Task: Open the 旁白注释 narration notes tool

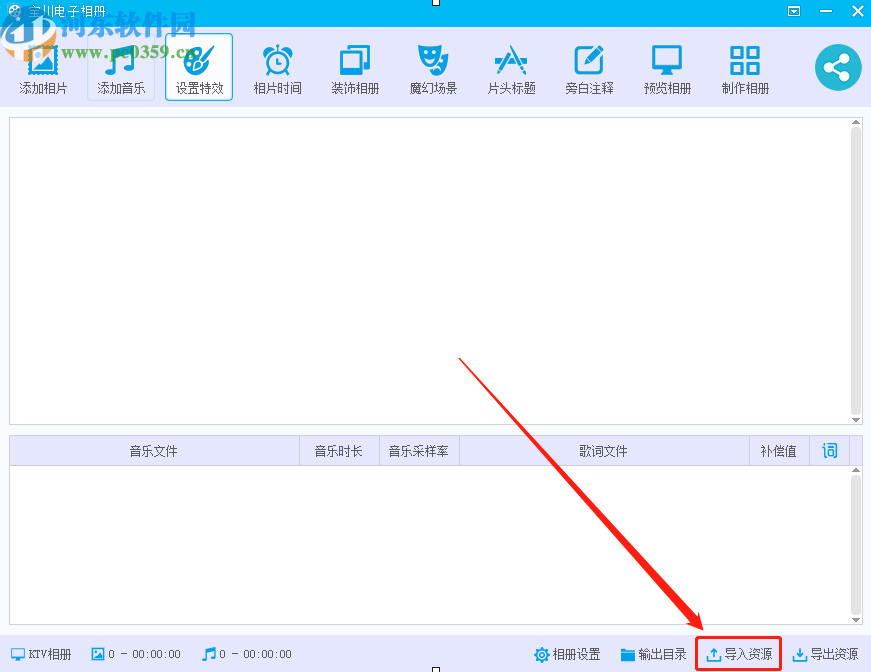Action: pyautogui.click(x=589, y=68)
